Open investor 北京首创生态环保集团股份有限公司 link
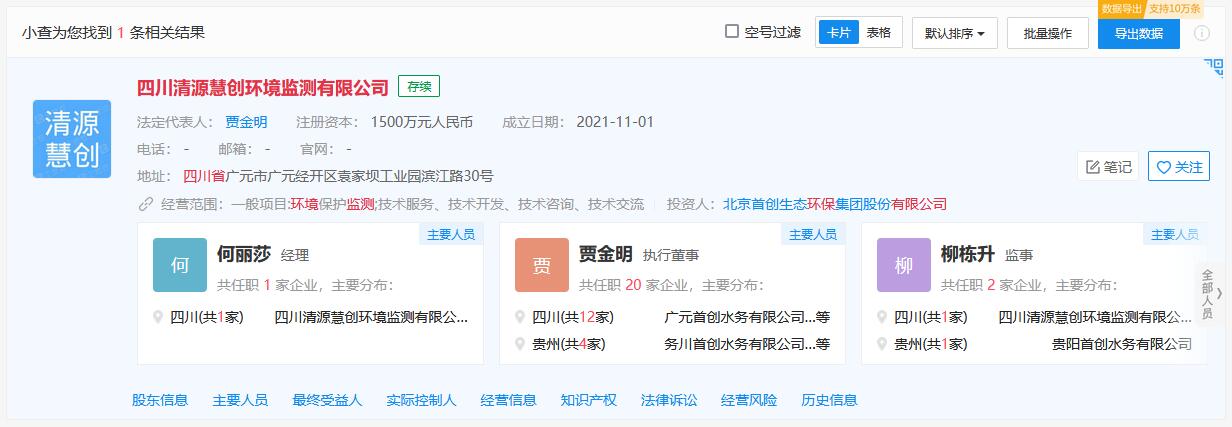The height and width of the screenshot is (427, 1232). click(x=835, y=204)
